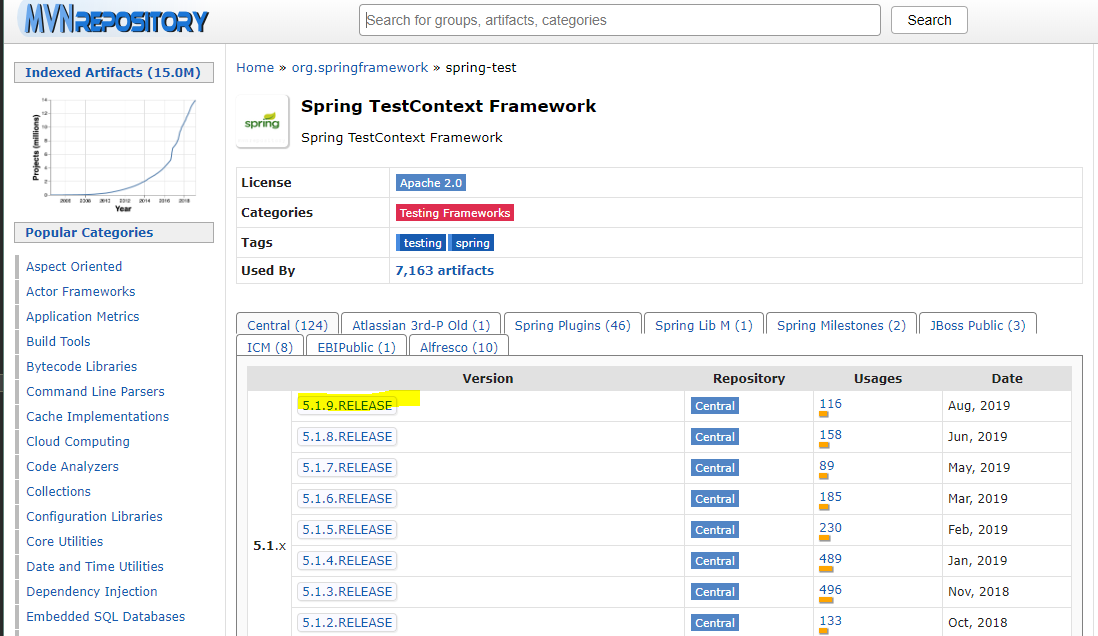
Task: Open version 5.1.6.RELEASE
Action: click(x=347, y=499)
